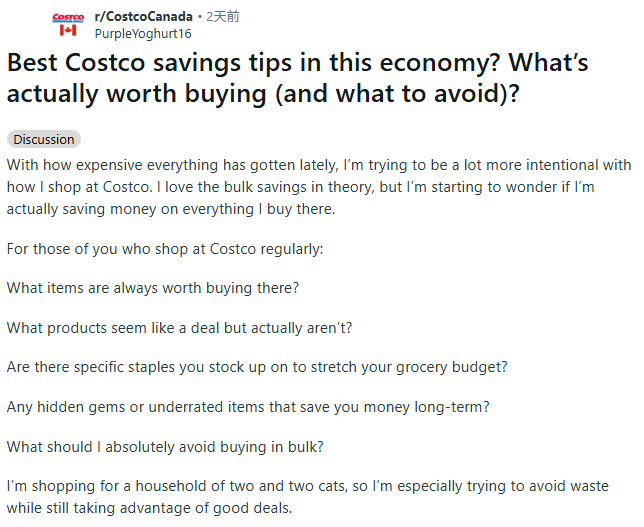
Task: Select the Discussion flair tag
Action: [44, 139]
